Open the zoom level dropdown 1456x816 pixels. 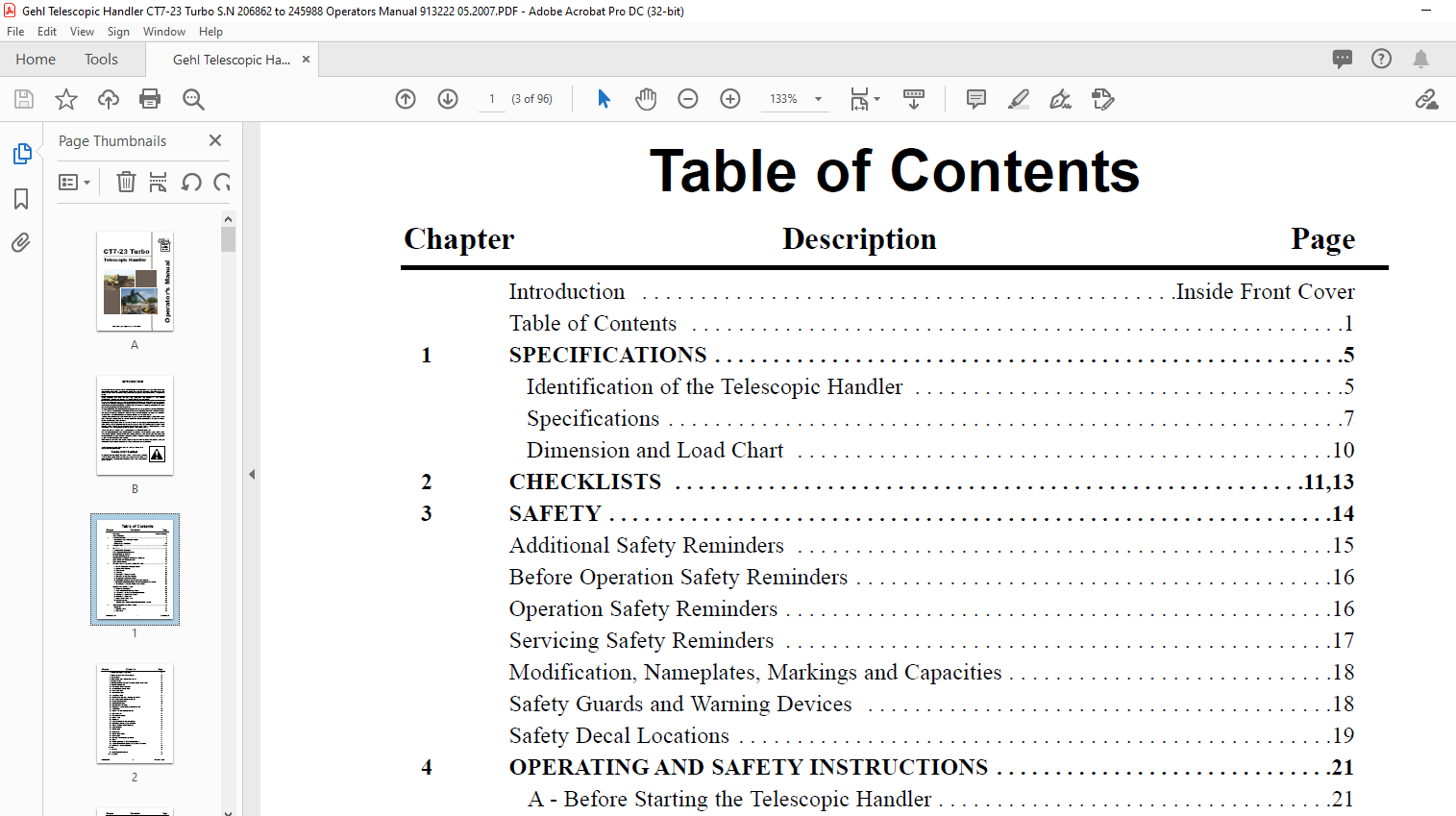(x=819, y=99)
